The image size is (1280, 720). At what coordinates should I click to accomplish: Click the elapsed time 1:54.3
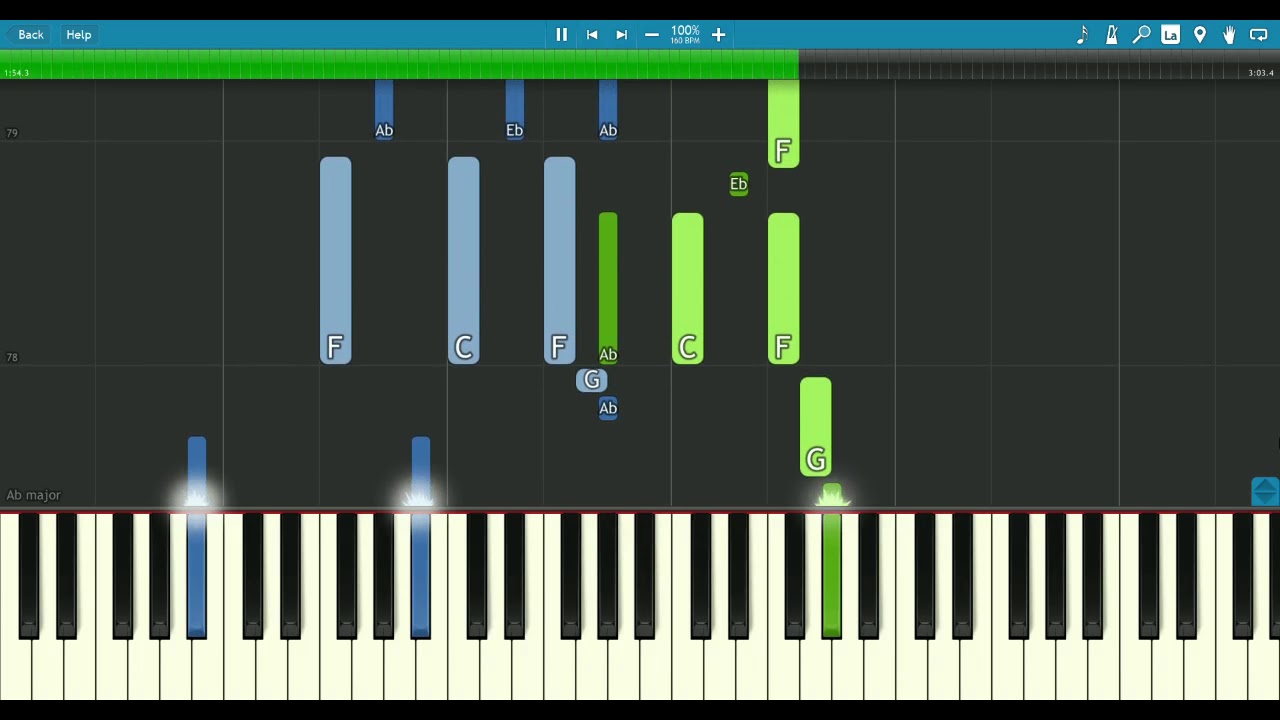[16, 73]
